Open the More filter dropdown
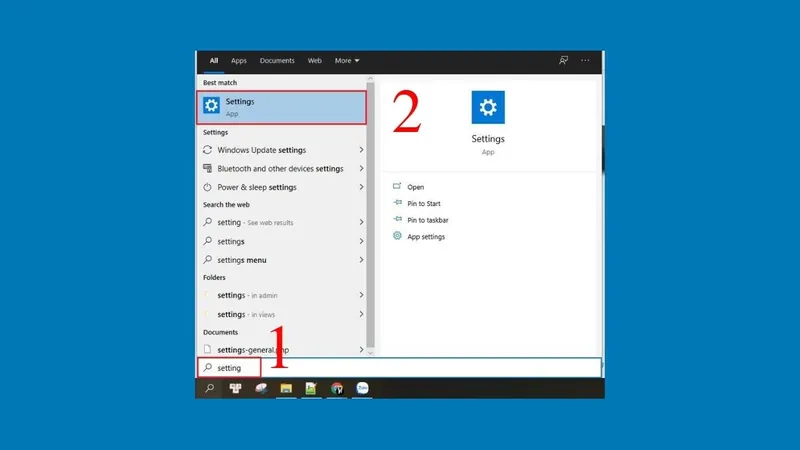 [x=347, y=61]
